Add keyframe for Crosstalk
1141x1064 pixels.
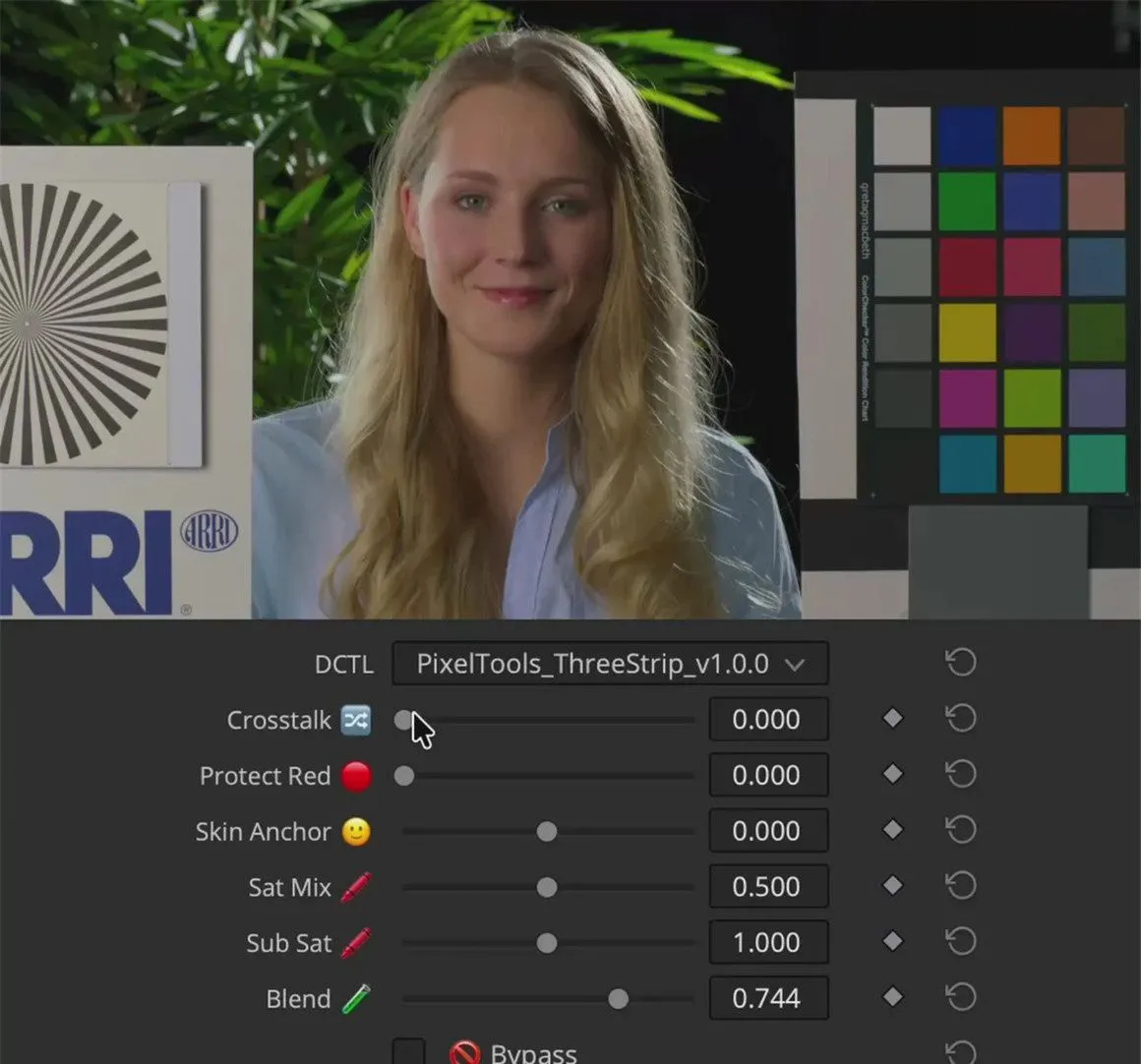[x=892, y=719]
